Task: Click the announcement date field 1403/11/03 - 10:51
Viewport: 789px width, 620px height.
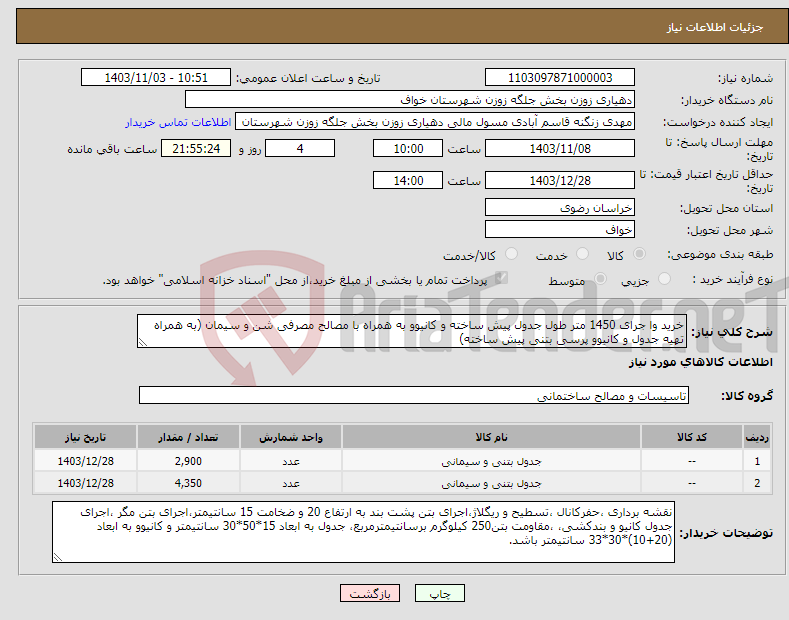Action: pyautogui.click(x=156, y=78)
